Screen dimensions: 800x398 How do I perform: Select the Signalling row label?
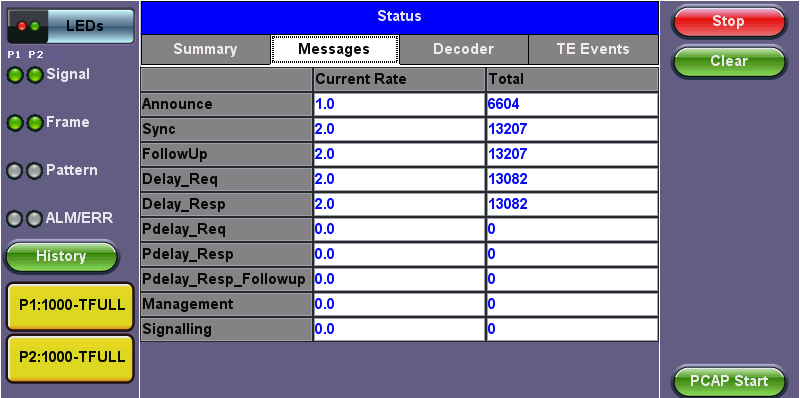[227, 330]
